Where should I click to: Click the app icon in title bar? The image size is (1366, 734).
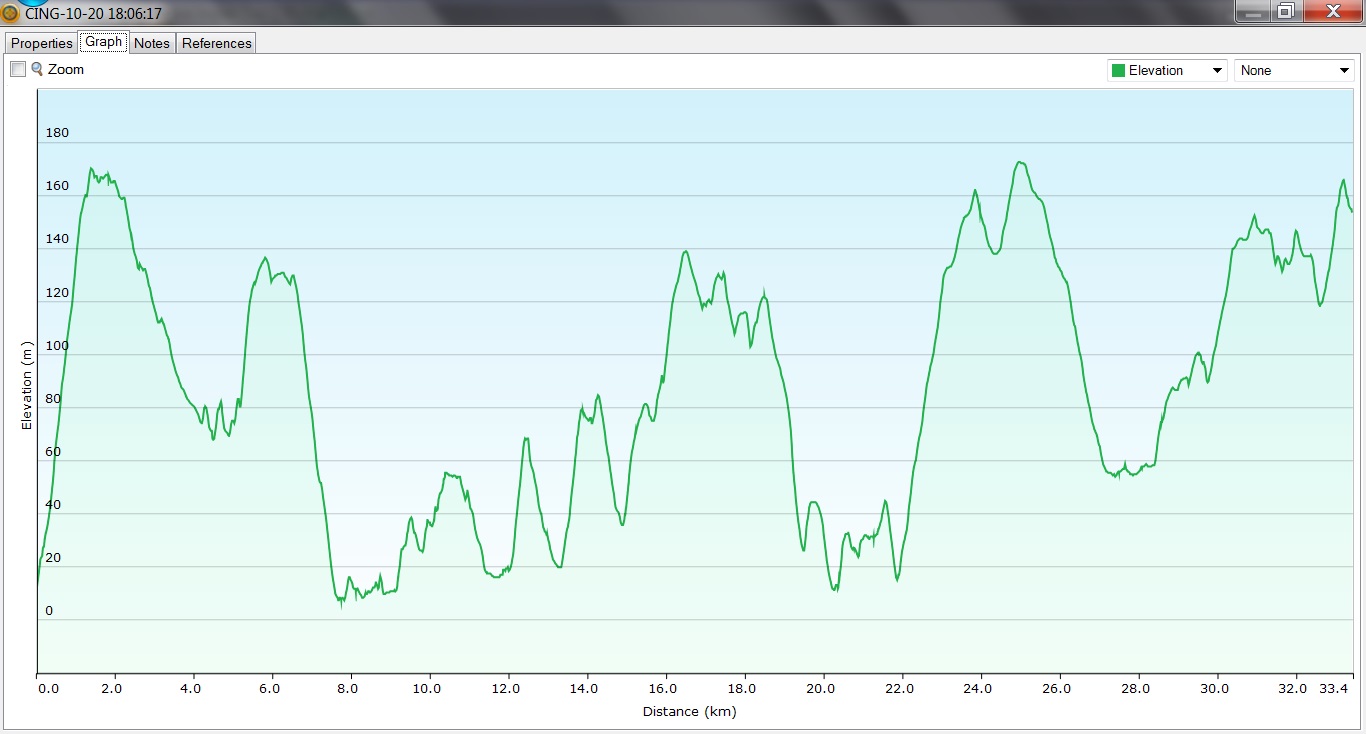click(x=11, y=14)
